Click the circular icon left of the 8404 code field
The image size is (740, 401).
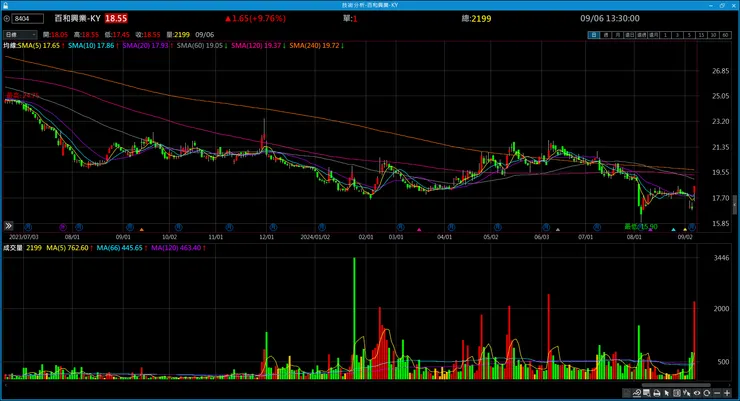coord(7,18)
